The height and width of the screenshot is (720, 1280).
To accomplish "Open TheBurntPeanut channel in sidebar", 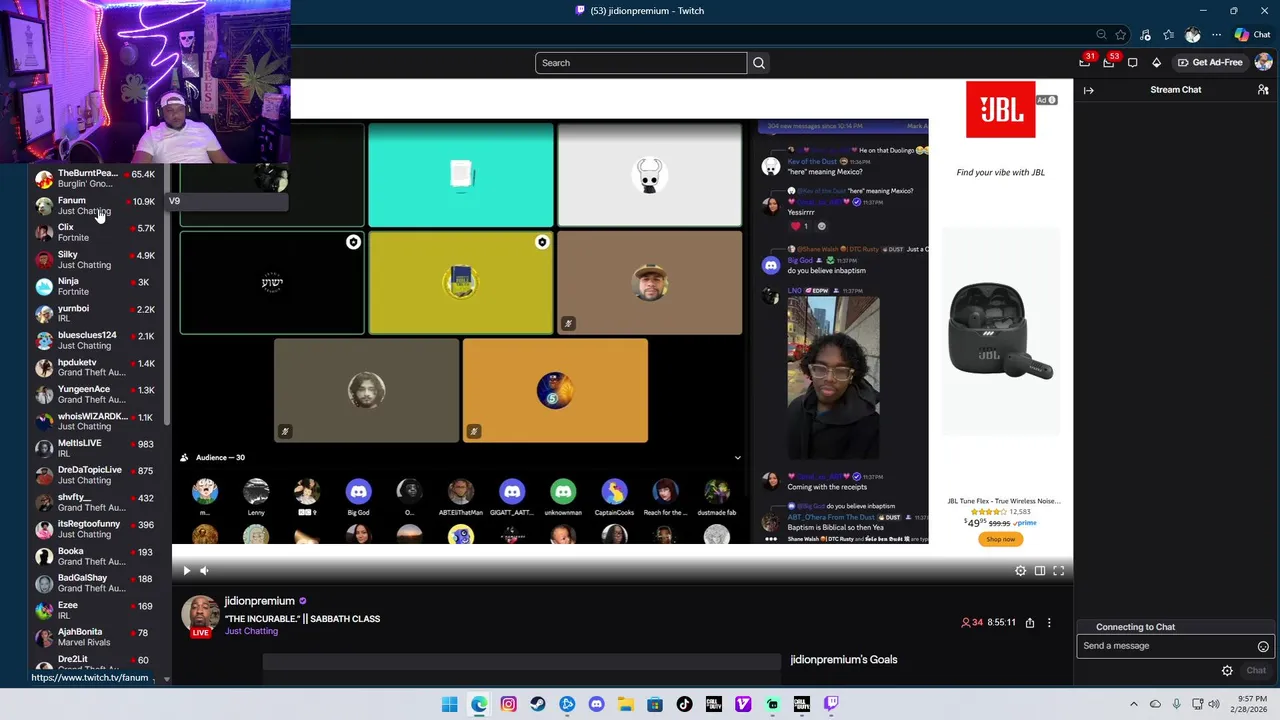I will pos(98,179).
